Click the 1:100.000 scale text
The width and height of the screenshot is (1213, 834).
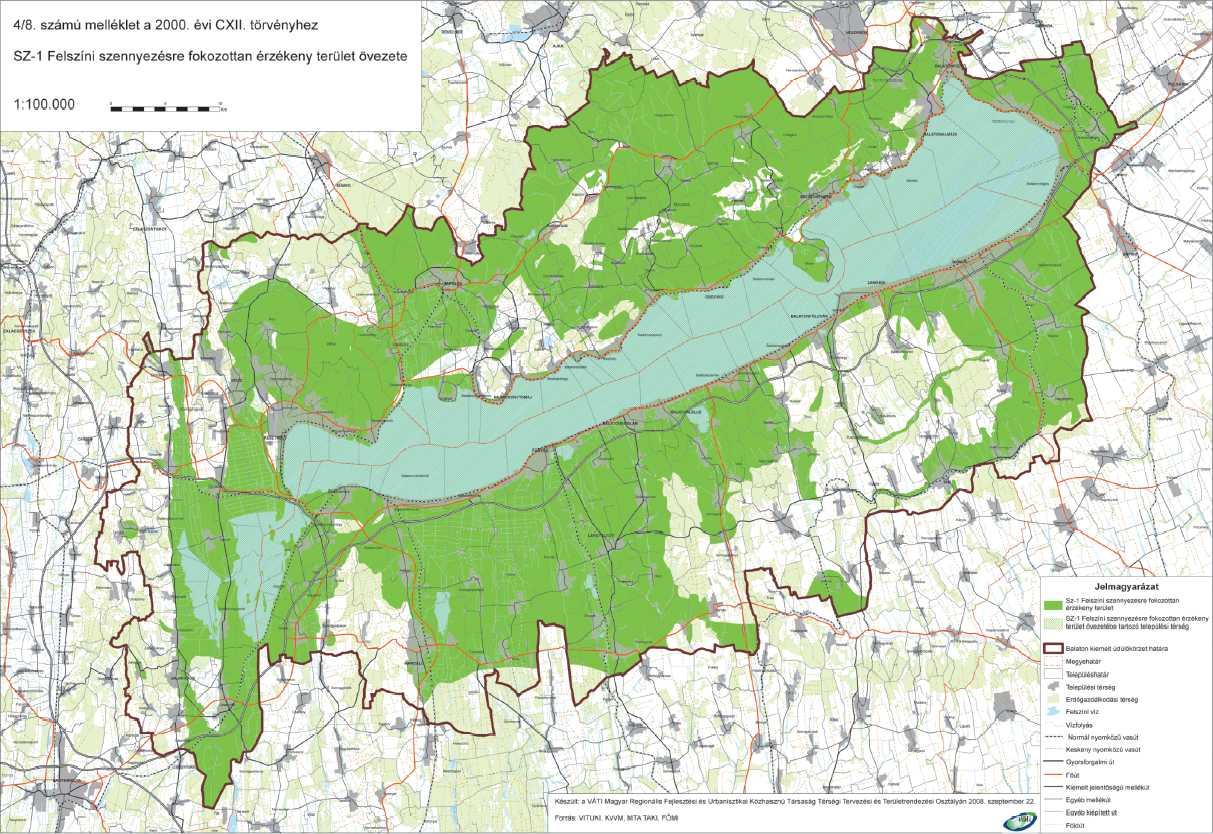pos(45,104)
